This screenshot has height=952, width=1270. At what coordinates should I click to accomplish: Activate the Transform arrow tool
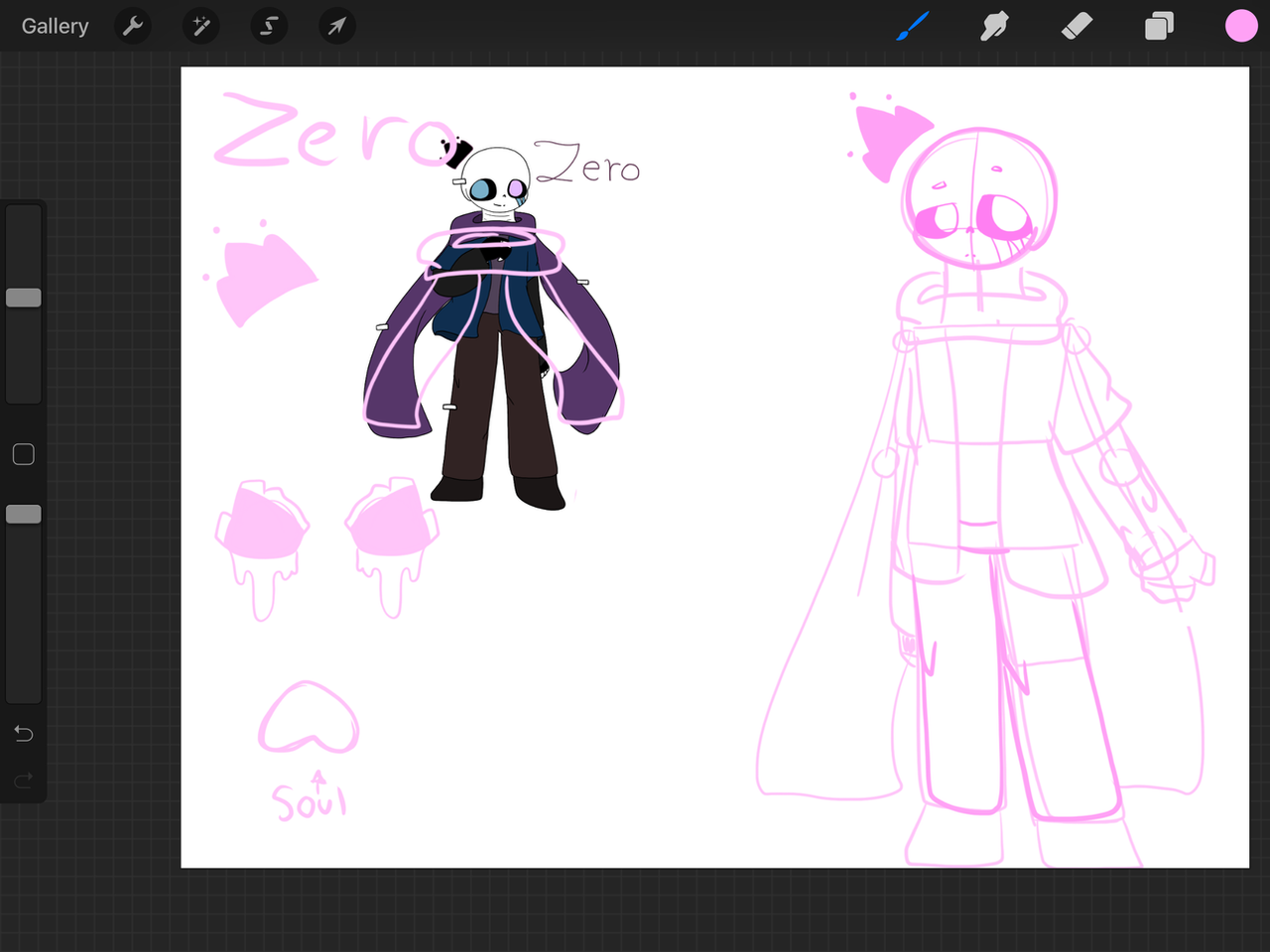[337, 26]
